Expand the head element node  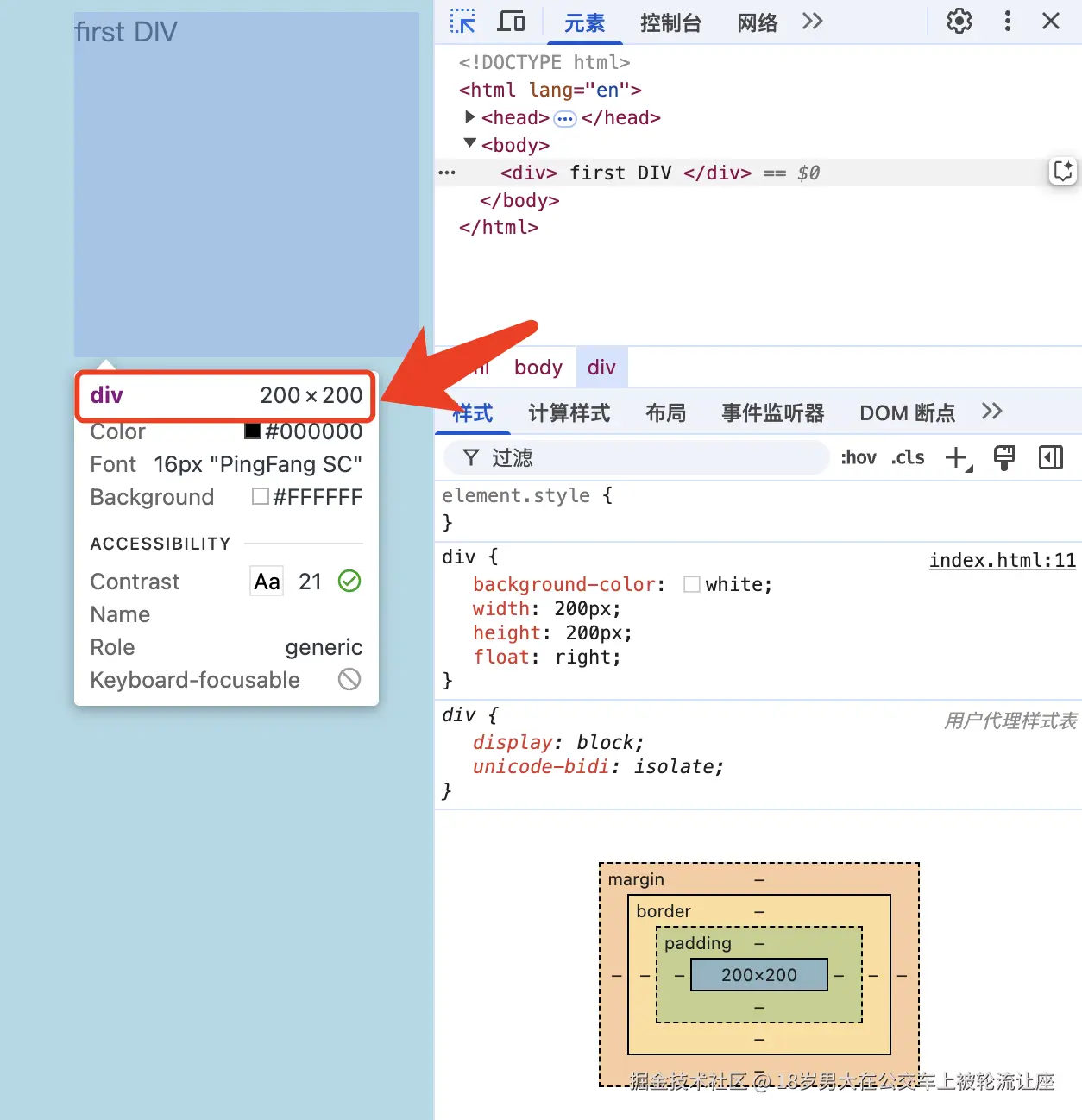tap(470, 116)
